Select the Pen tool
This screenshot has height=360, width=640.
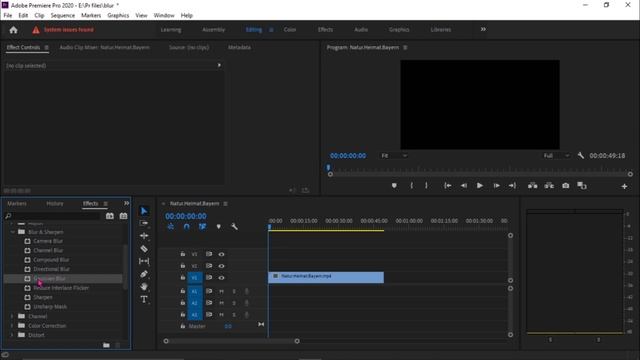[x=144, y=274]
